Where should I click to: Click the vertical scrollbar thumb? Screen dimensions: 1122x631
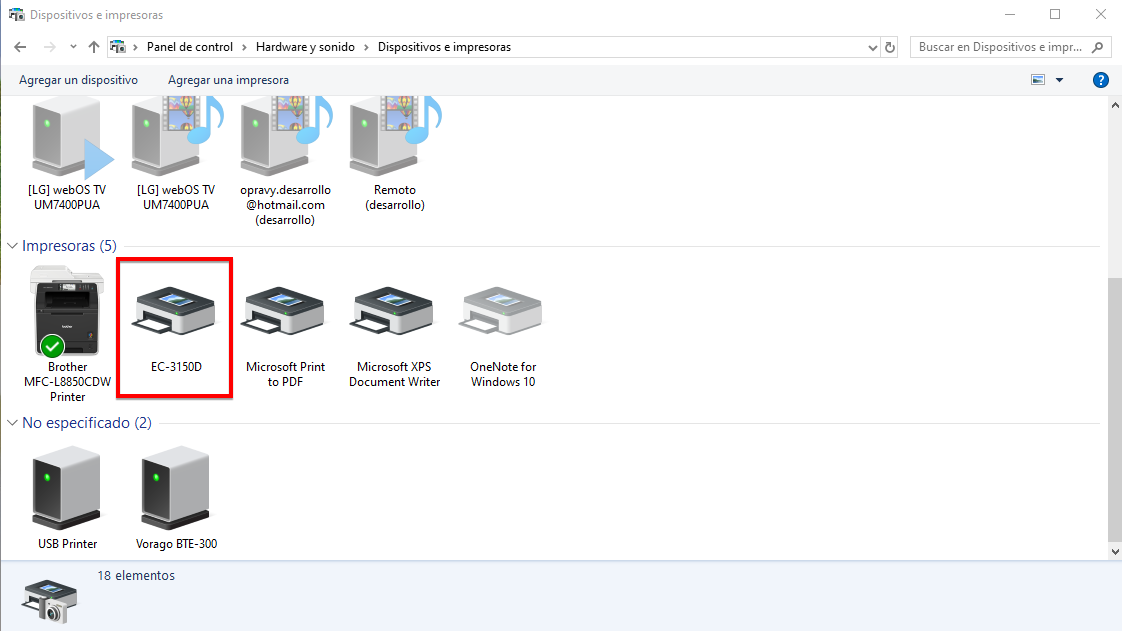[x=1115, y=409]
